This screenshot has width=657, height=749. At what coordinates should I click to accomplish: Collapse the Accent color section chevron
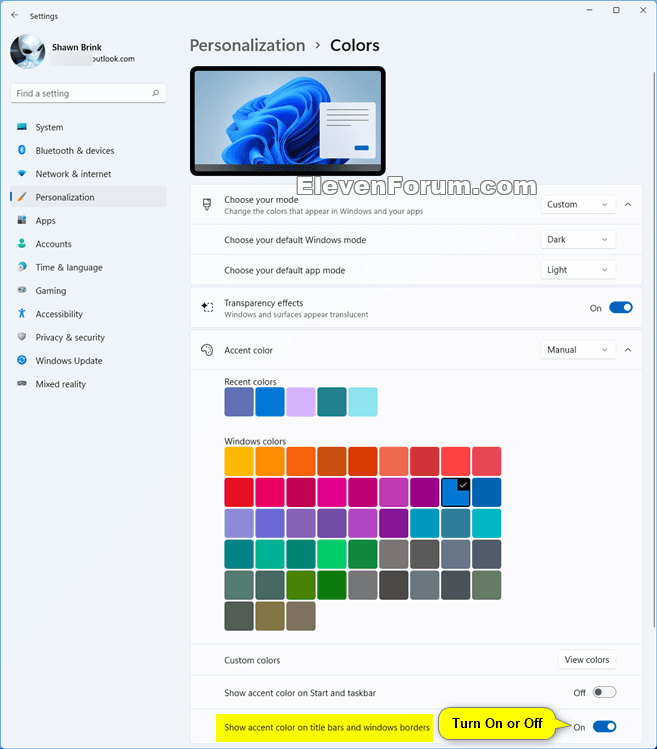pos(628,350)
